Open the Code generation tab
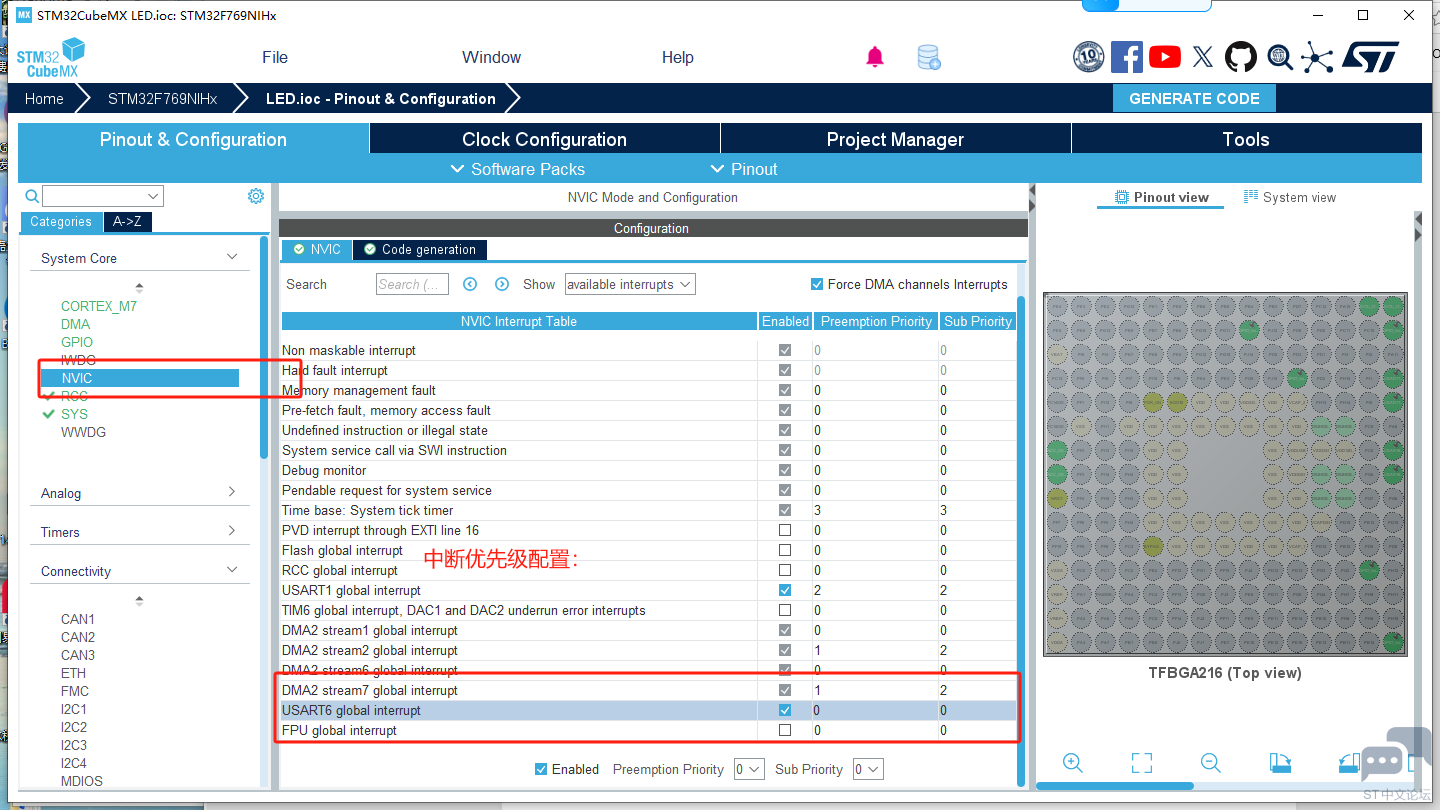This screenshot has width=1440, height=810. coord(420,249)
